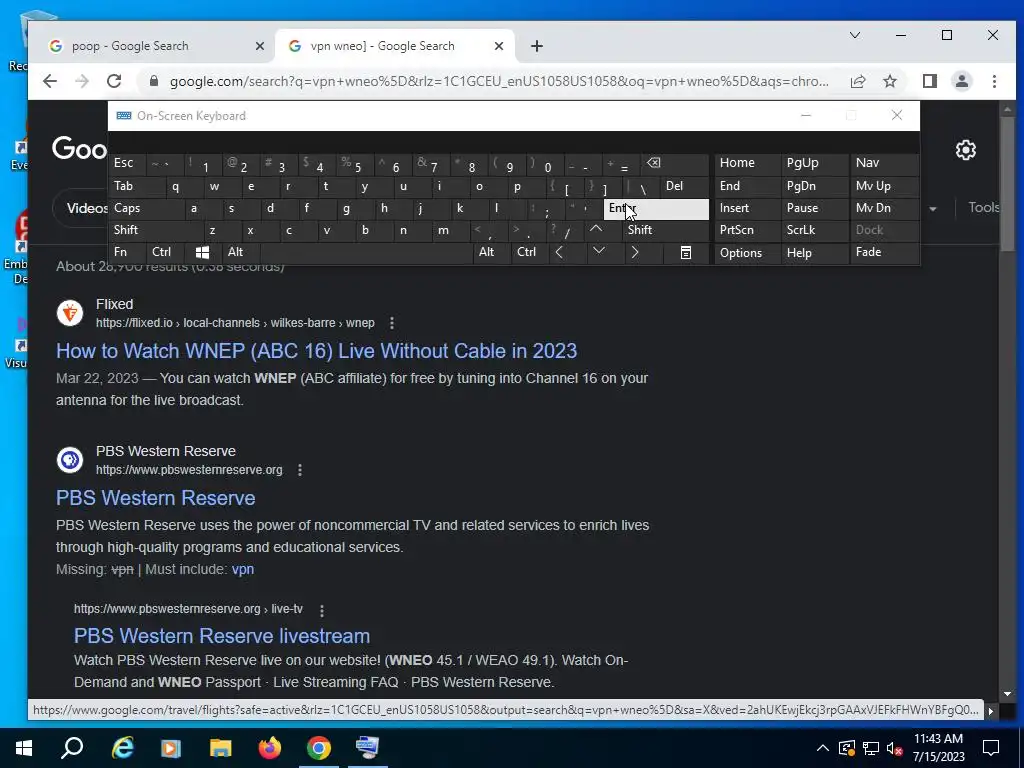Open 'PBS Western Reserve livestream' result
The width and height of the screenshot is (1024, 768).
click(221, 635)
